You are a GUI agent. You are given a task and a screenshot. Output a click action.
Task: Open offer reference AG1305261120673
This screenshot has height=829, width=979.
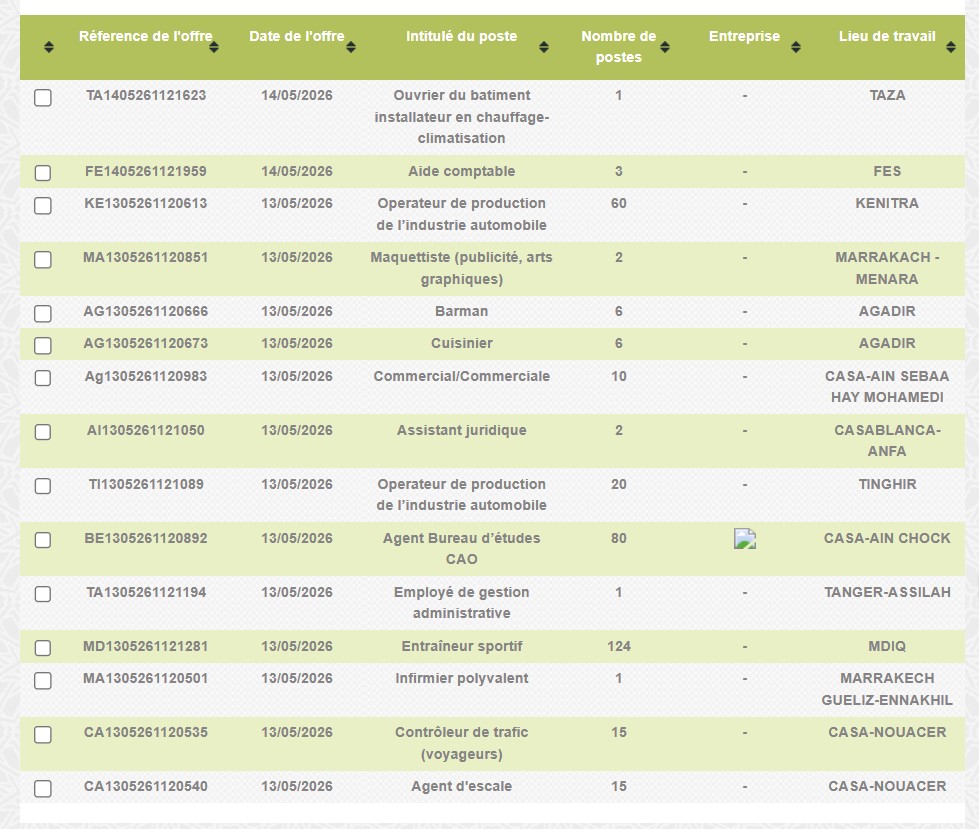pyautogui.click(x=146, y=343)
